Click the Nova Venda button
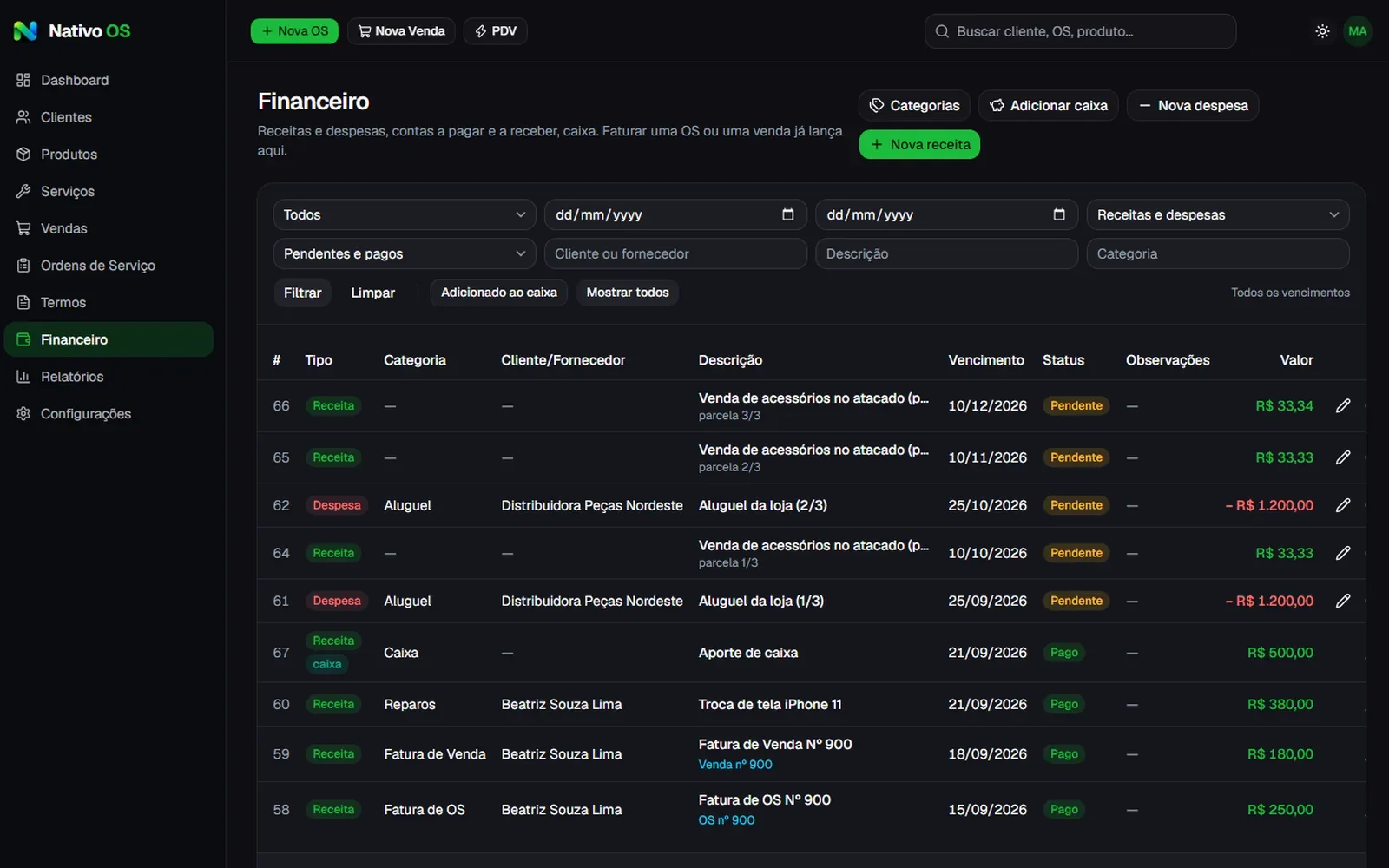The height and width of the screenshot is (868, 1389). 401,31
